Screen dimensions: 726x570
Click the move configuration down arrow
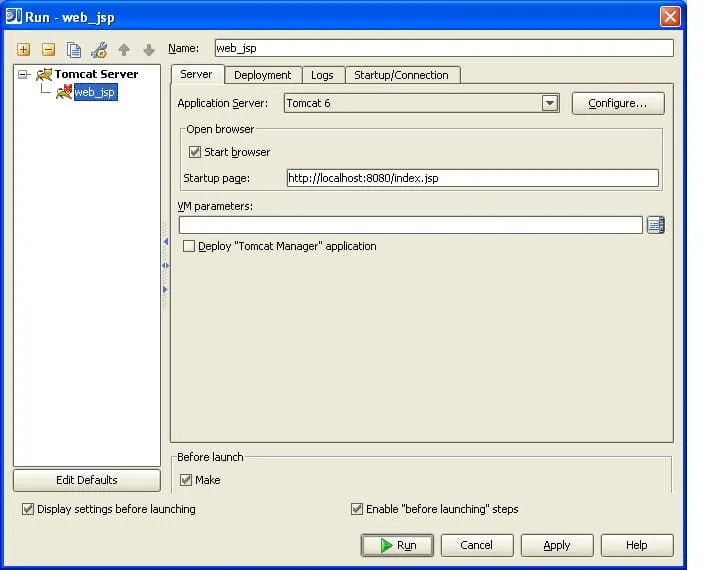149,49
